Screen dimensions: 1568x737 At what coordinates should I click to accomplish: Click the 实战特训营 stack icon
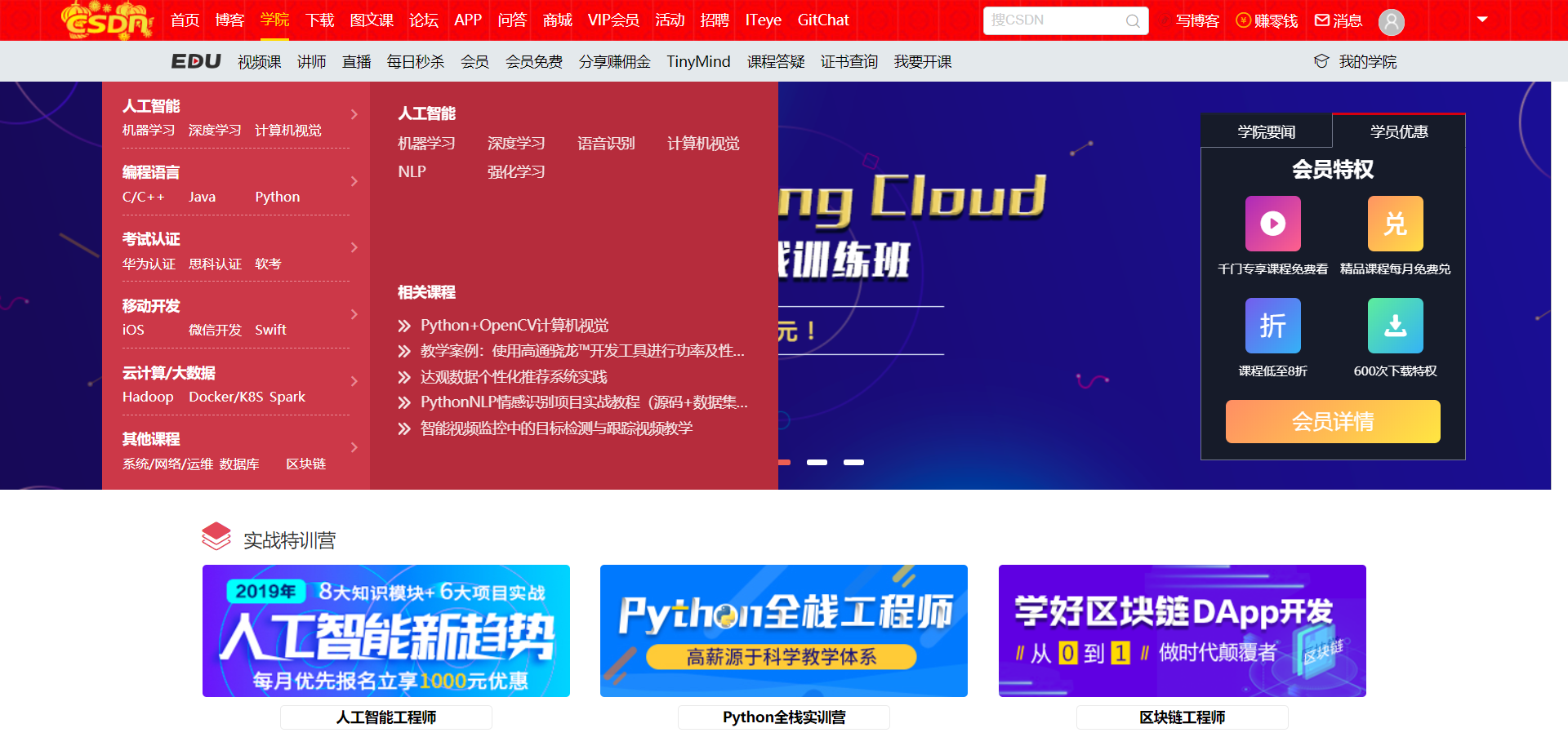pos(216,536)
